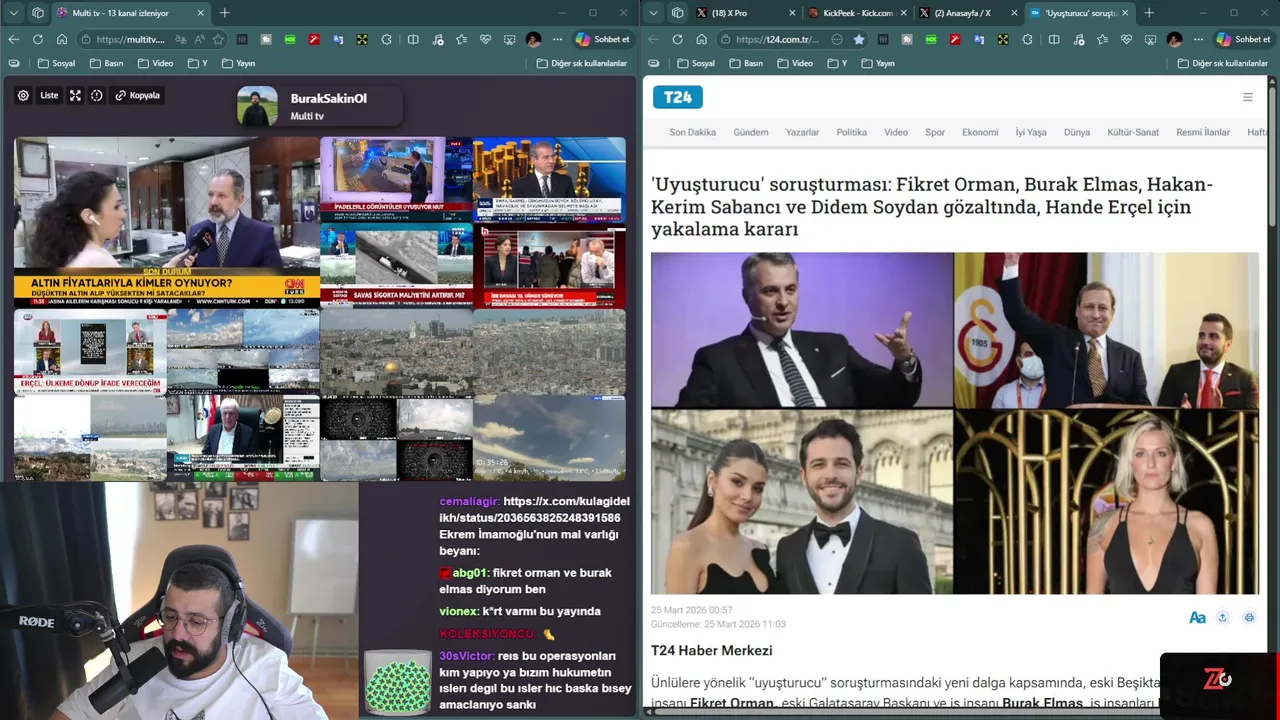Change article font size with Aa icon
Screen dimensions: 1280x720
click(x=1197, y=618)
